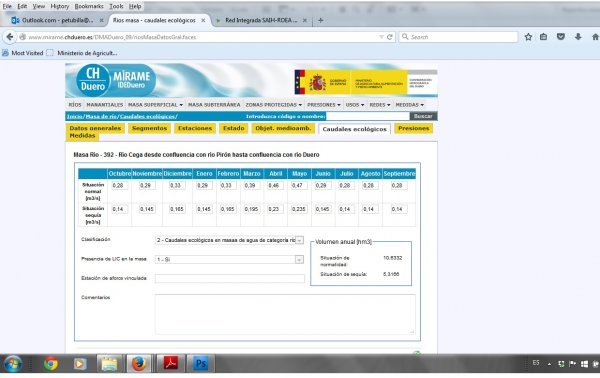Click the Buscar button

(x=423, y=116)
